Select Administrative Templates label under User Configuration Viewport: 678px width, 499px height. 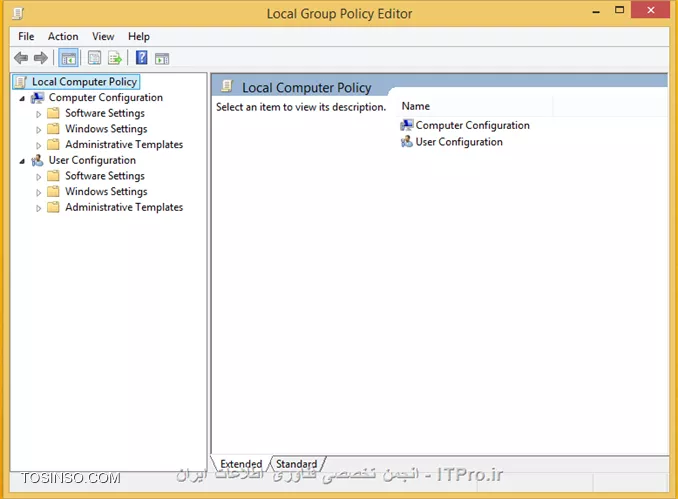coord(124,208)
